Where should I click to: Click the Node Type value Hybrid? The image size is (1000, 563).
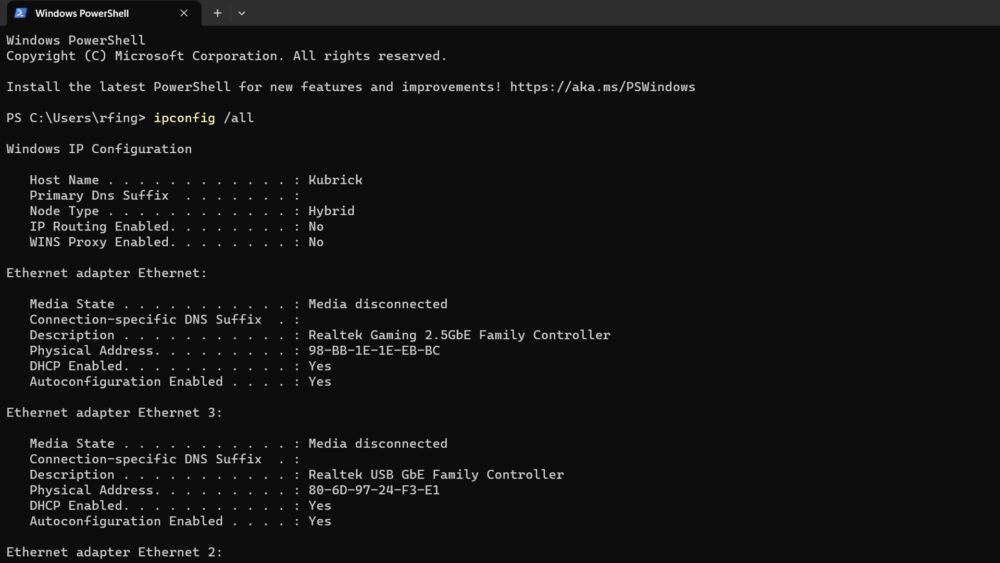(331, 211)
